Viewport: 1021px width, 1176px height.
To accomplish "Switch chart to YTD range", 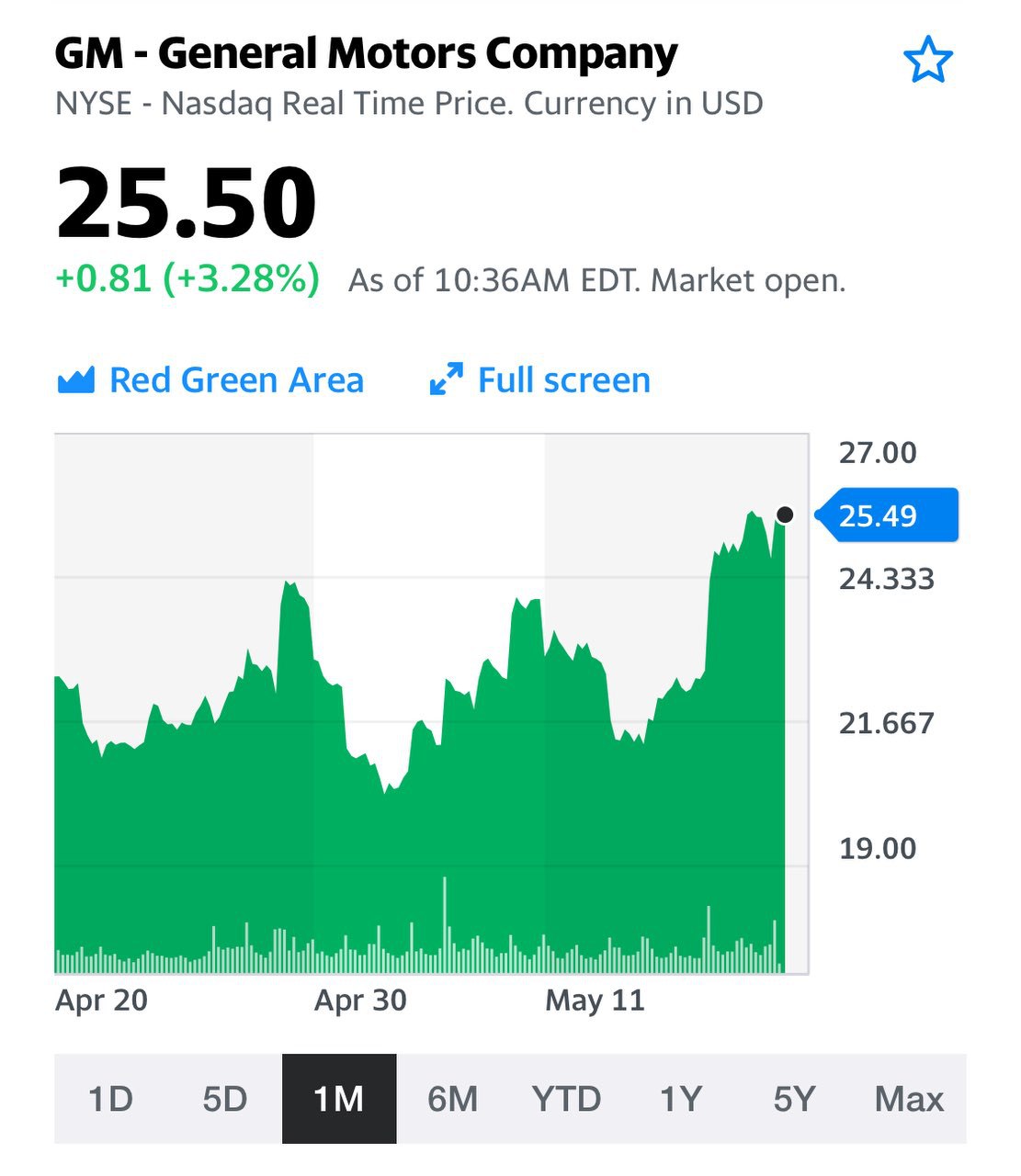I will click(567, 1099).
